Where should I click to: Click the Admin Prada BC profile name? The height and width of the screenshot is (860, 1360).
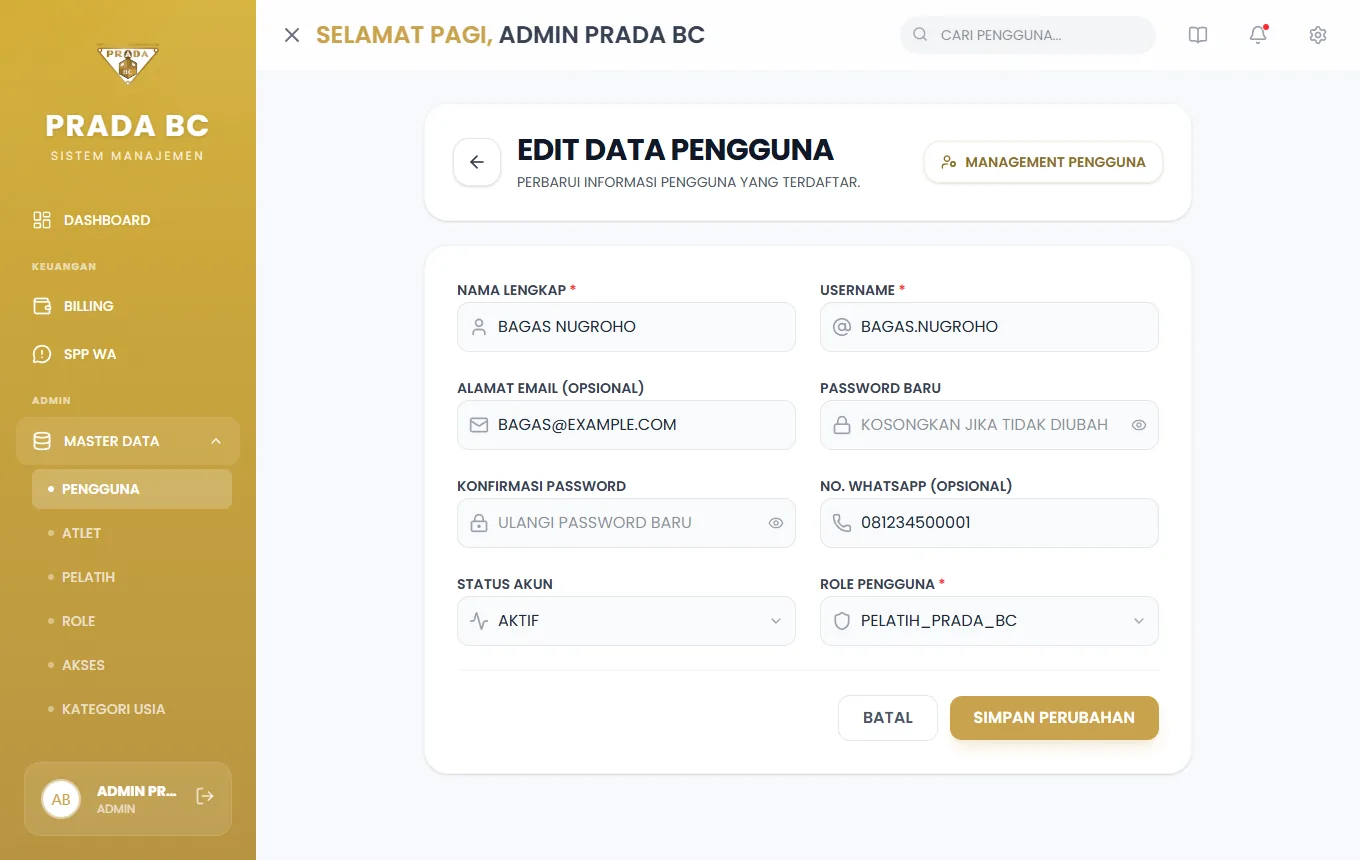[x=136, y=791]
